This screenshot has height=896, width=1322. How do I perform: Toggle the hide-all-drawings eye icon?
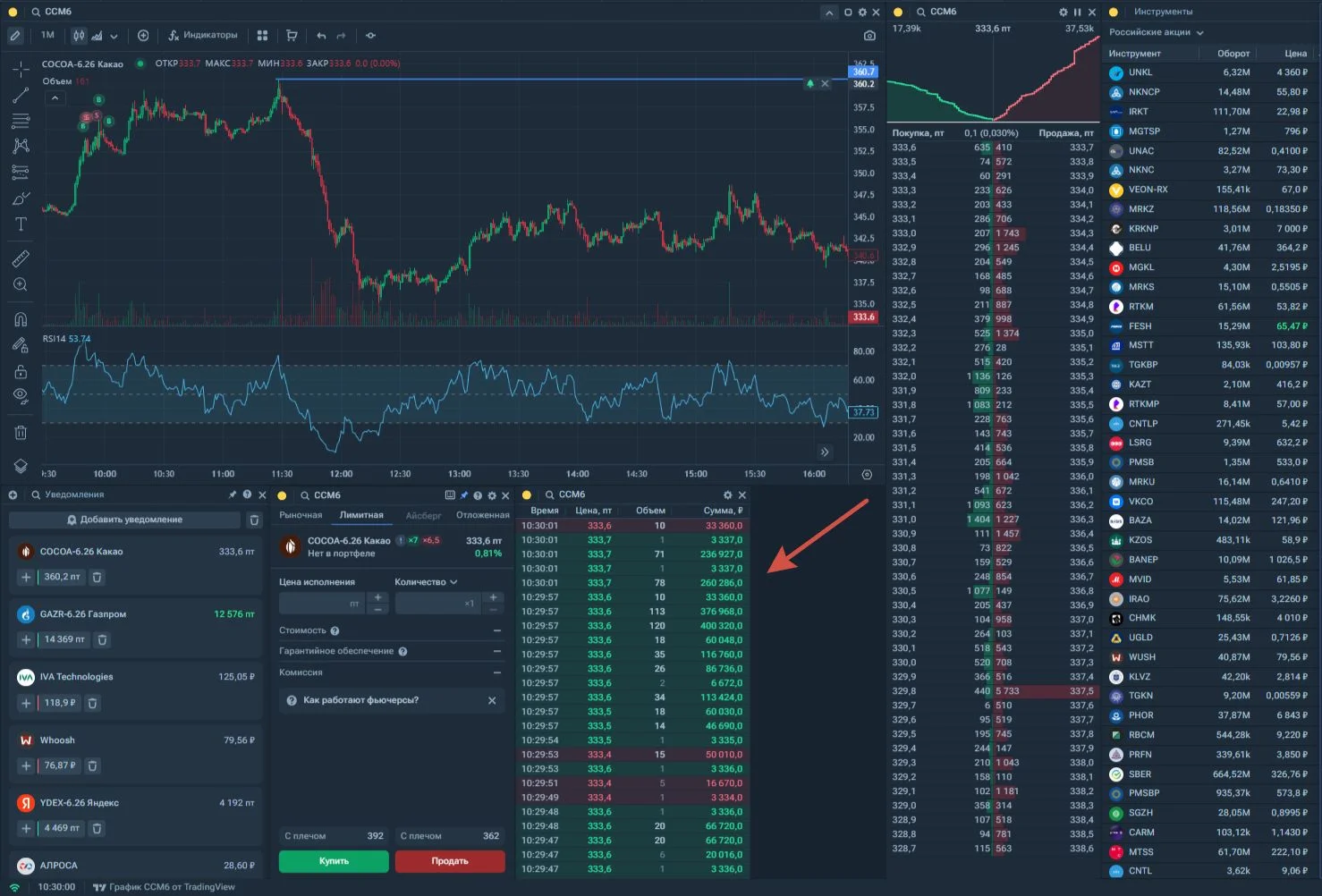(x=21, y=395)
